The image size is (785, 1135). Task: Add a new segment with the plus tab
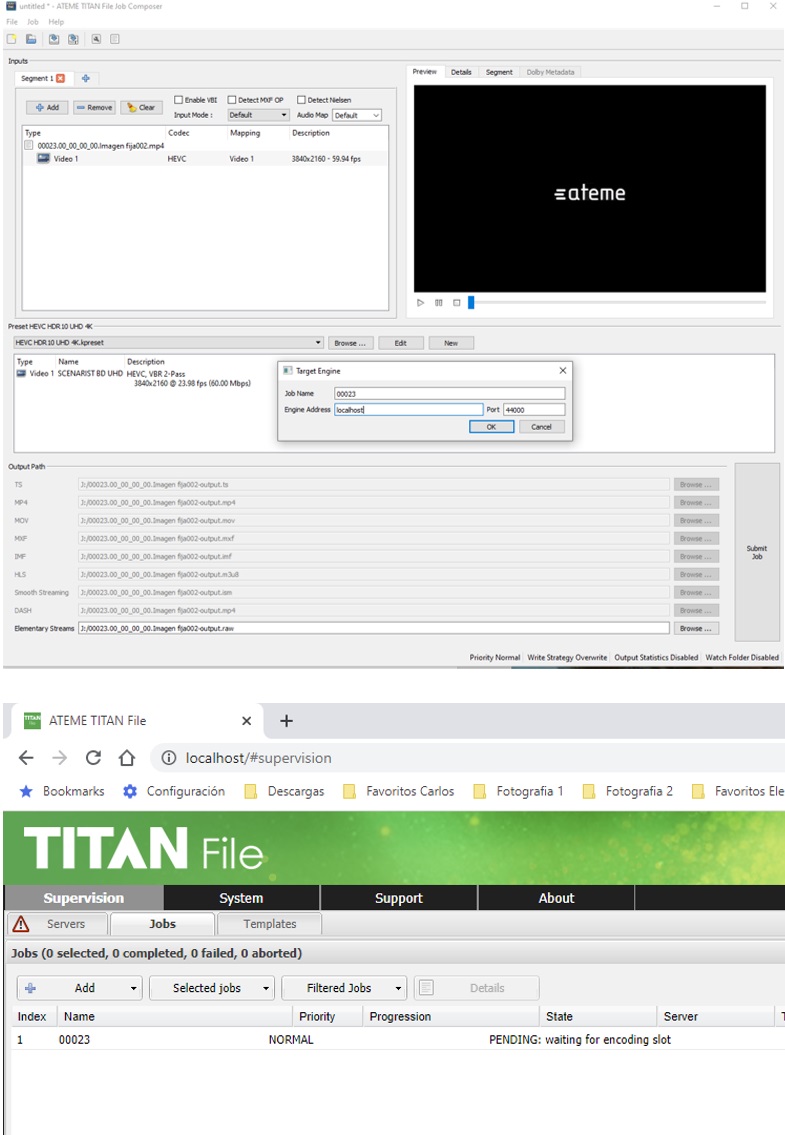click(85, 78)
